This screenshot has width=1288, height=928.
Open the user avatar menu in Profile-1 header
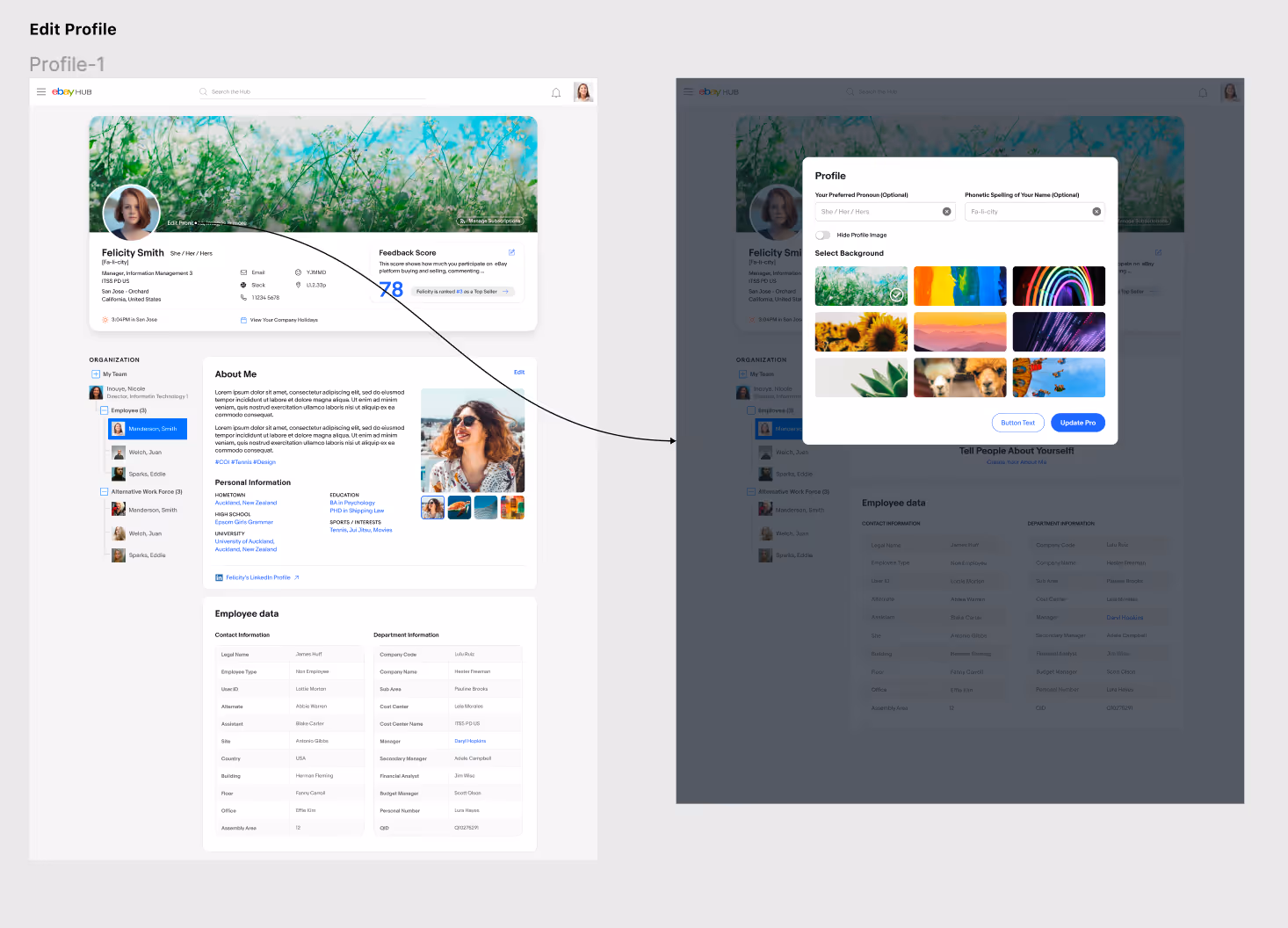coord(583,91)
